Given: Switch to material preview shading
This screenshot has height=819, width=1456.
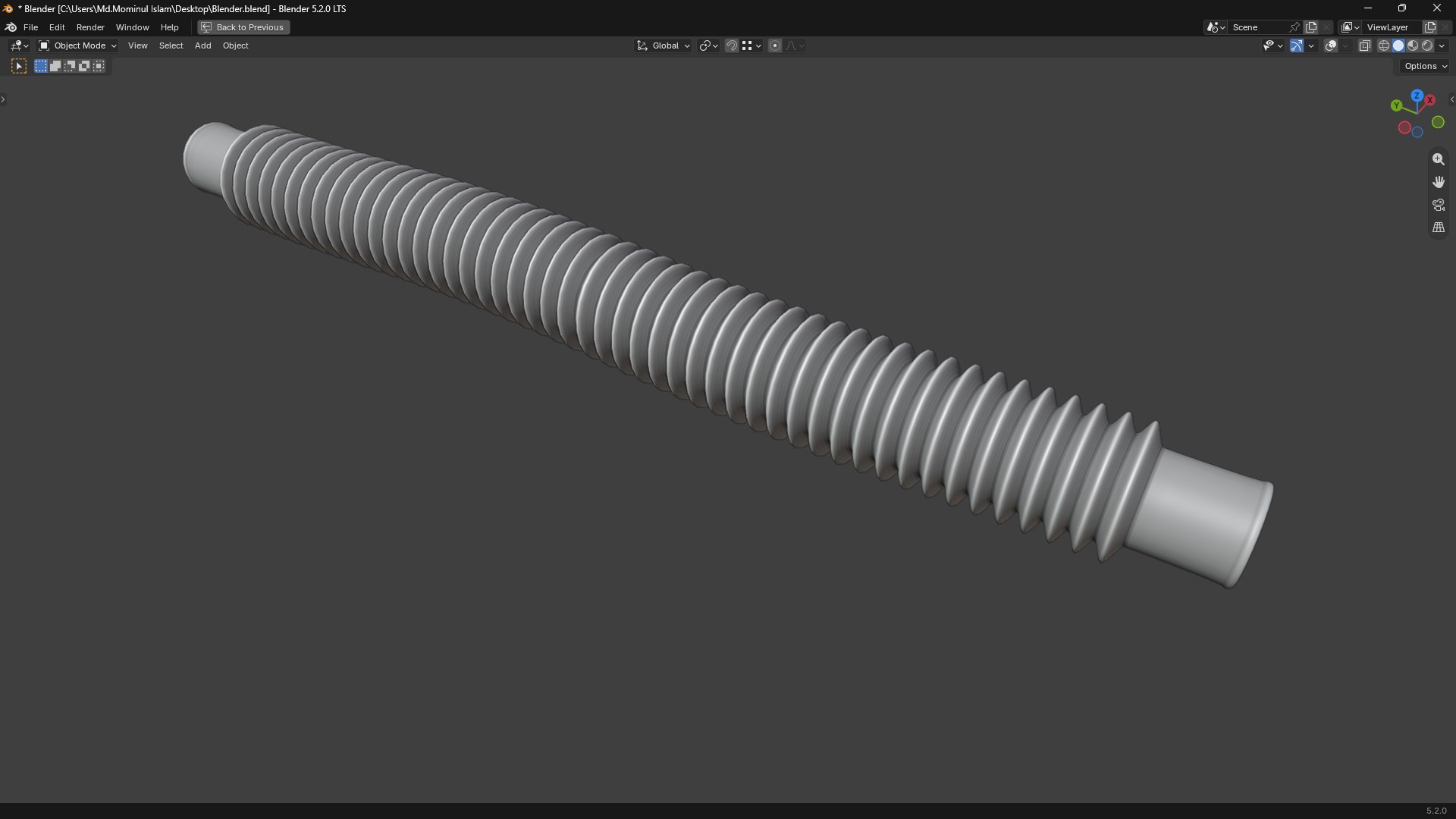Looking at the screenshot, I should [x=1413, y=46].
